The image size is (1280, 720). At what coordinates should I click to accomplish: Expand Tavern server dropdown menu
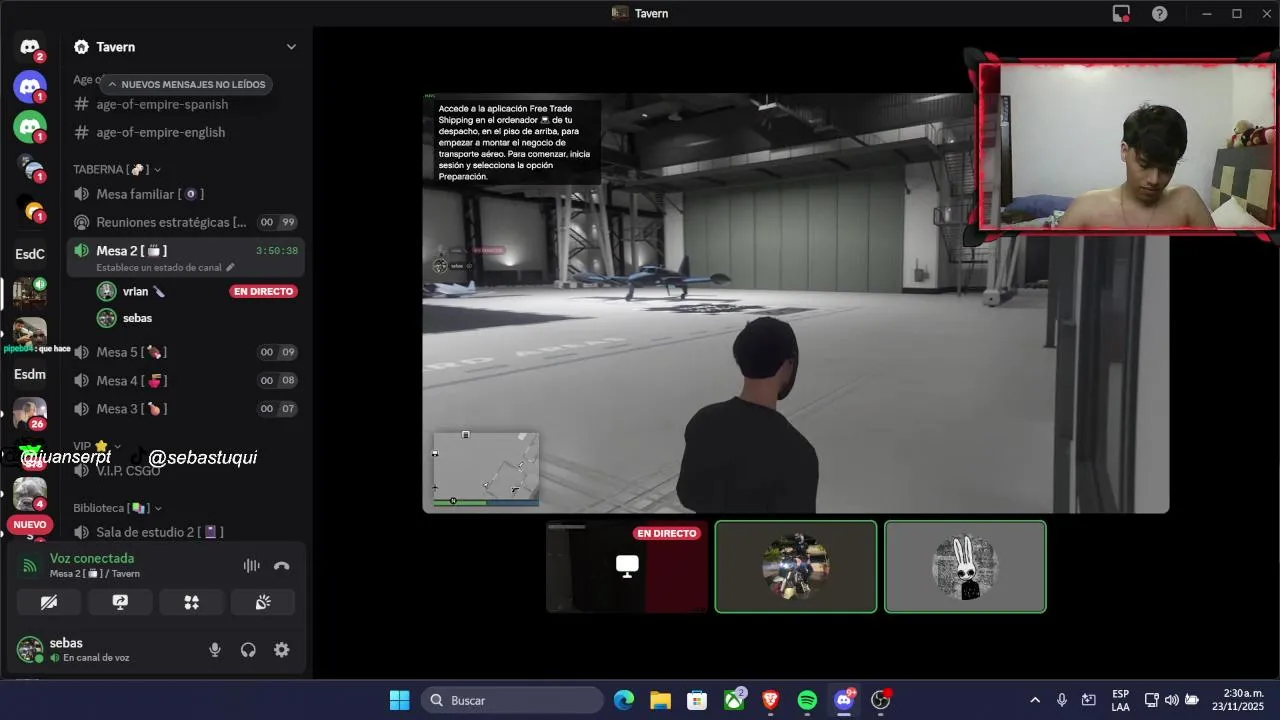[x=291, y=47]
